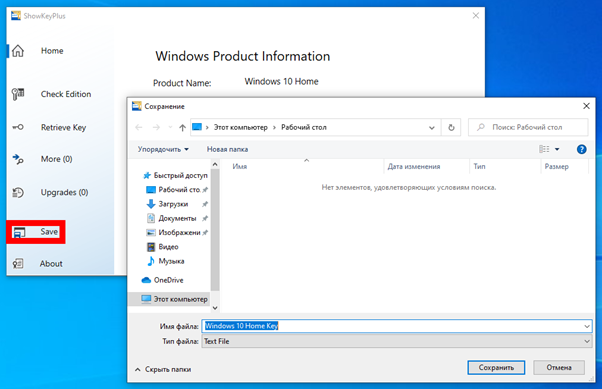The height and width of the screenshot is (389, 602).
Task: Open the Упорядочить dropdown menu
Action: click(x=163, y=149)
